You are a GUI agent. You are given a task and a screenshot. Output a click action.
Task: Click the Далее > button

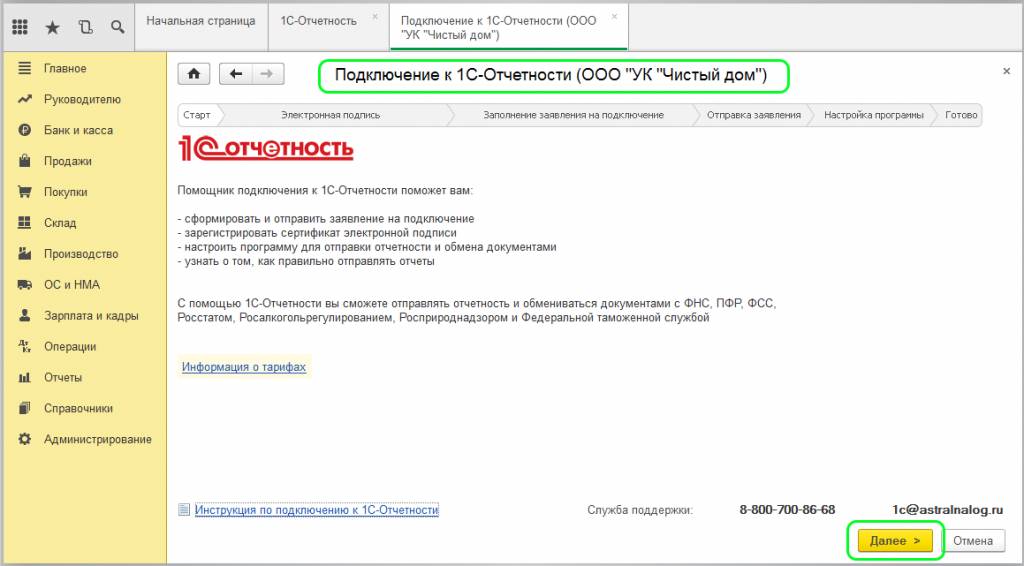pyautogui.click(x=895, y=541)
